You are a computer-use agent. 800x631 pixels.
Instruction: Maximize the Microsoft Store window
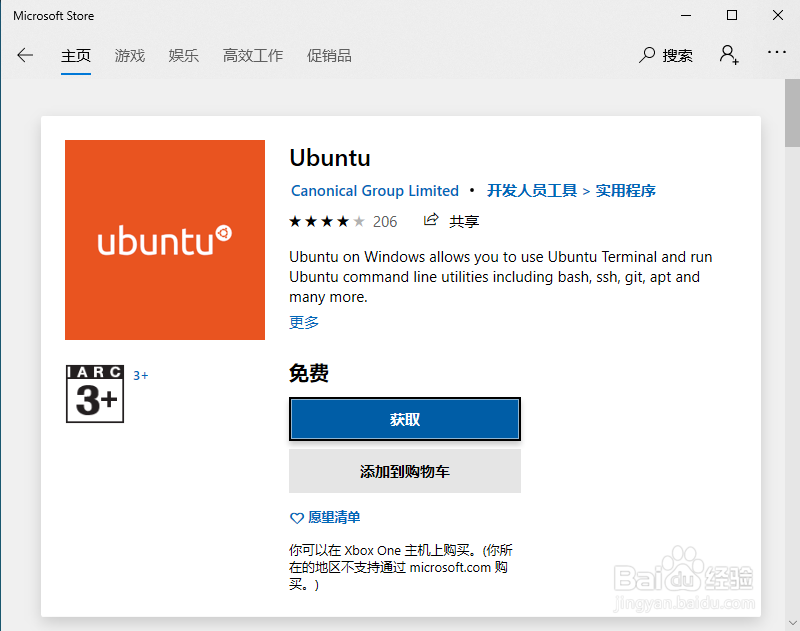pos(732,15)
